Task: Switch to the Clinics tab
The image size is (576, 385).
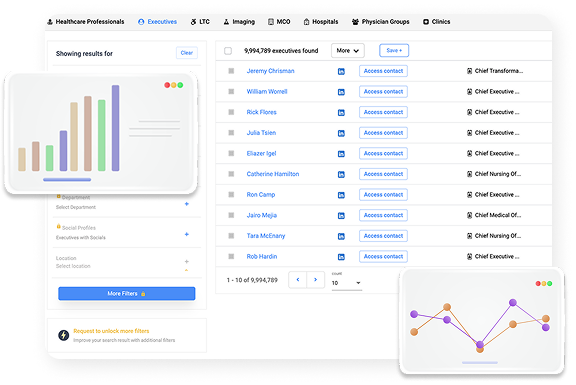Action: [436, 22]
